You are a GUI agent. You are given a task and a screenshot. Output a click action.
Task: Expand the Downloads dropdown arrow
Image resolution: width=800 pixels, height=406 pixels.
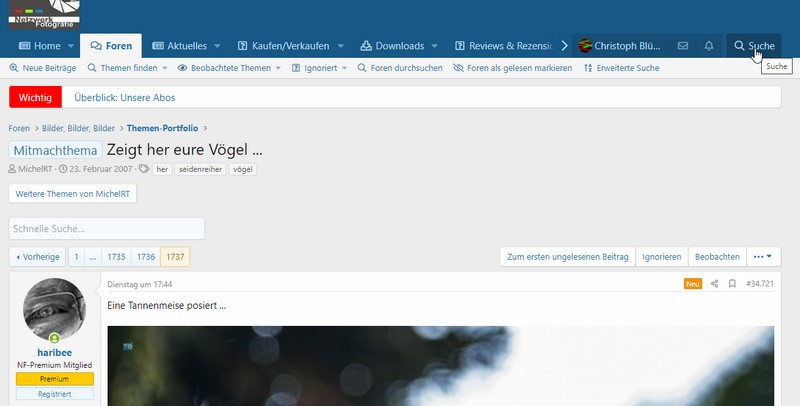[435, 46]
